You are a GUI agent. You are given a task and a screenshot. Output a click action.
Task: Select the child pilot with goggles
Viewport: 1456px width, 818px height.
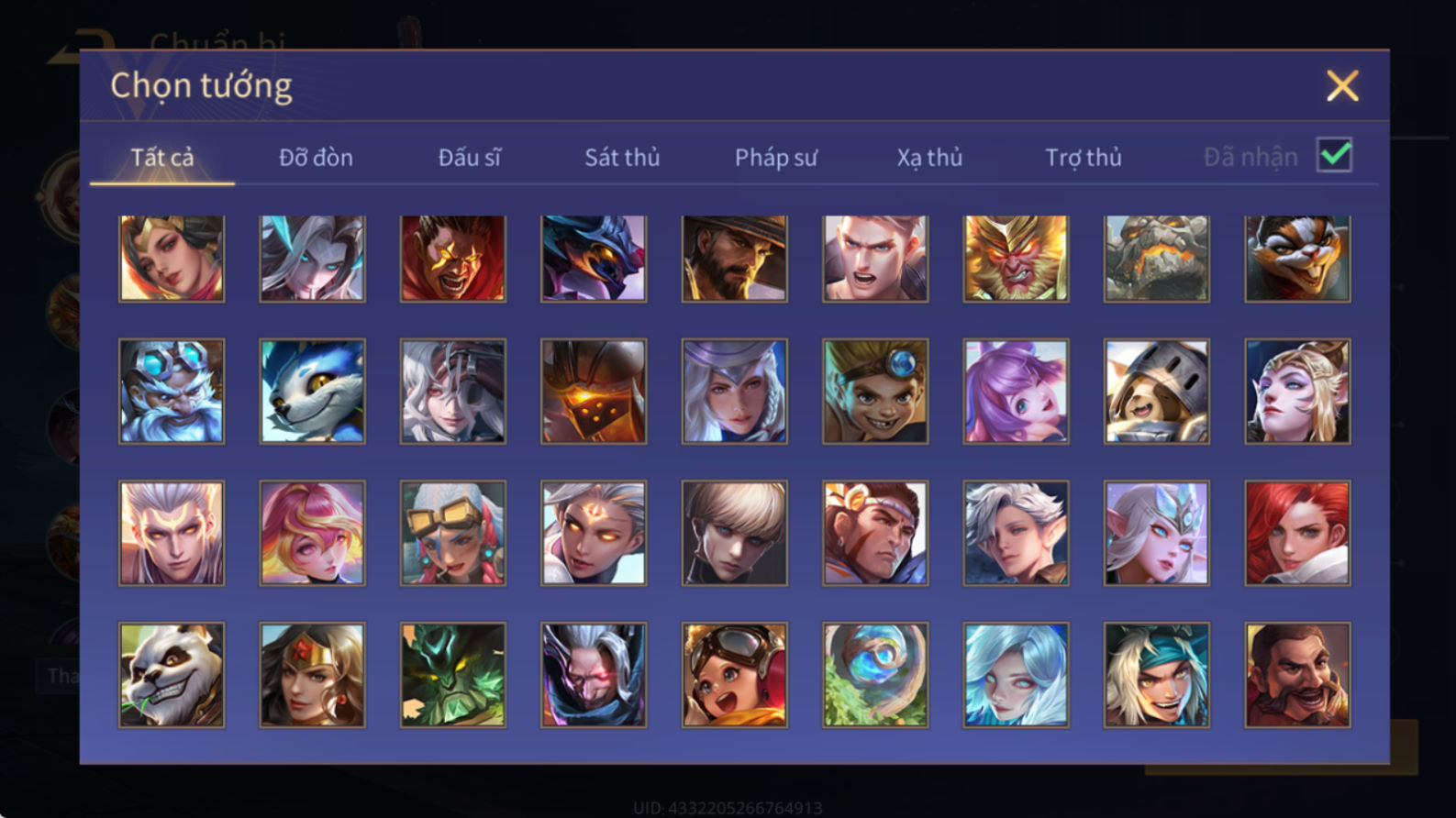coord(734,675)
